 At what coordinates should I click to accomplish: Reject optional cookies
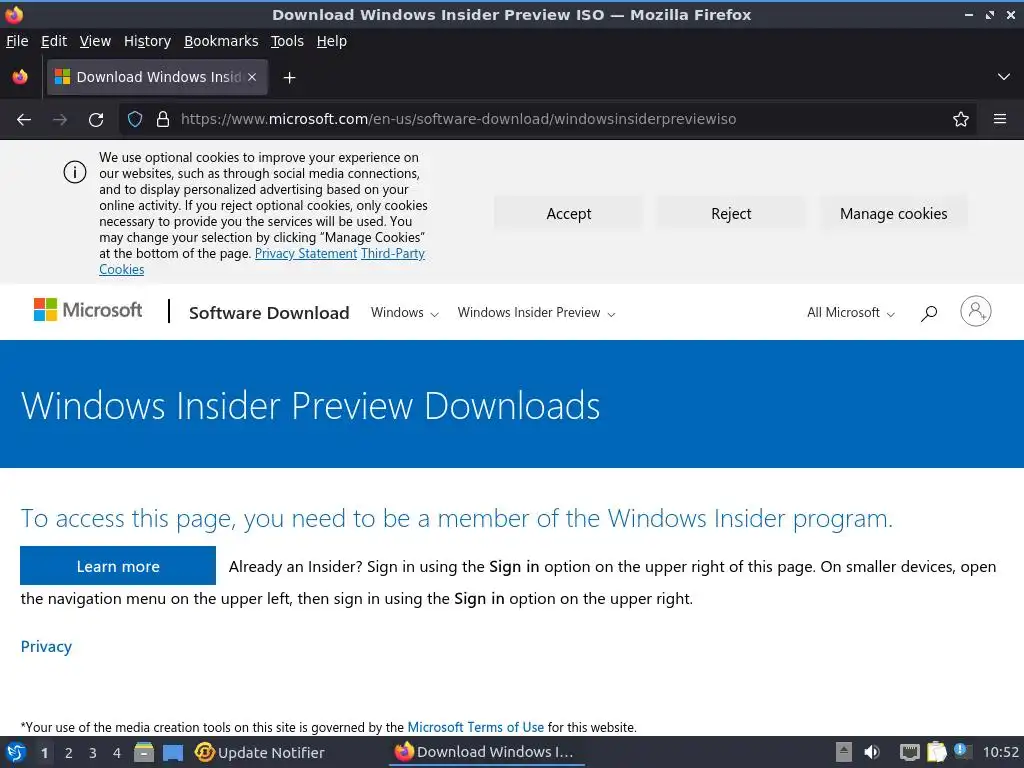pyautogui.click(x=731, y=214)
